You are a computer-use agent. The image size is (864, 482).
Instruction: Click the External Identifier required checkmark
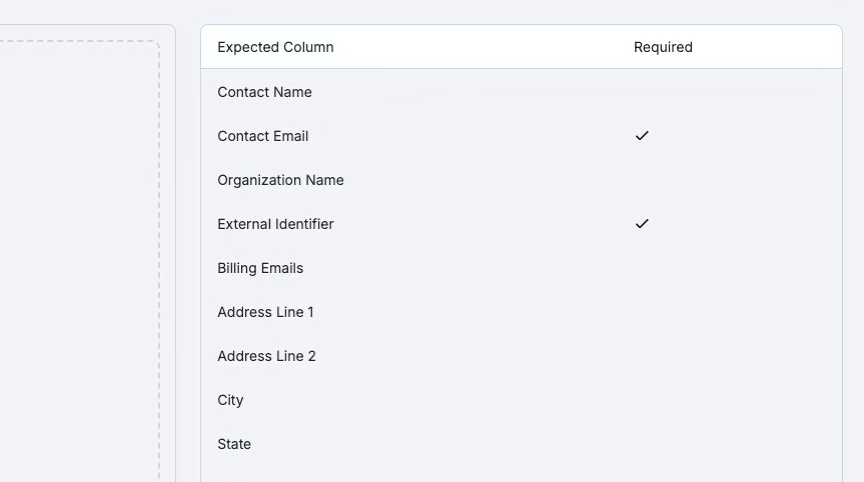642,224
